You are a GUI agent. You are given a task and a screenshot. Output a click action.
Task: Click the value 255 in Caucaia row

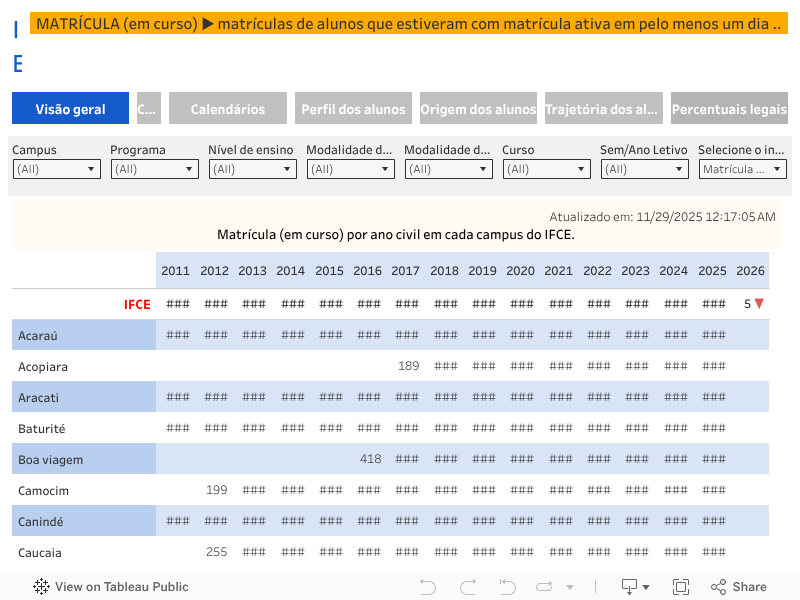pyautogui.click(x=217, y=551)
